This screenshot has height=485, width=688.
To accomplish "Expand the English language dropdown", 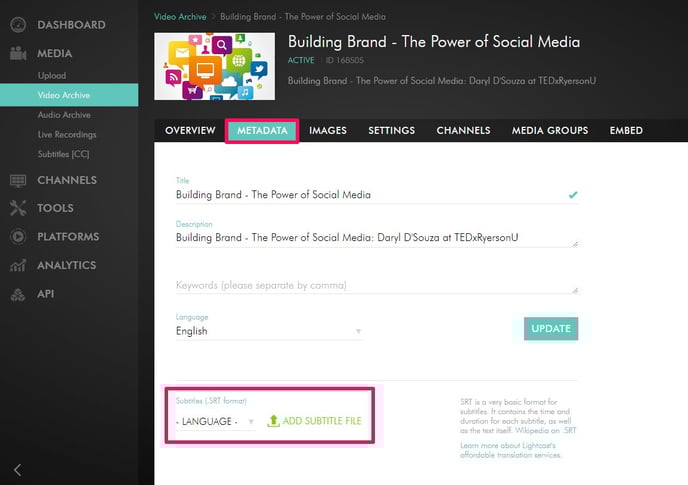I will [268, 331].
